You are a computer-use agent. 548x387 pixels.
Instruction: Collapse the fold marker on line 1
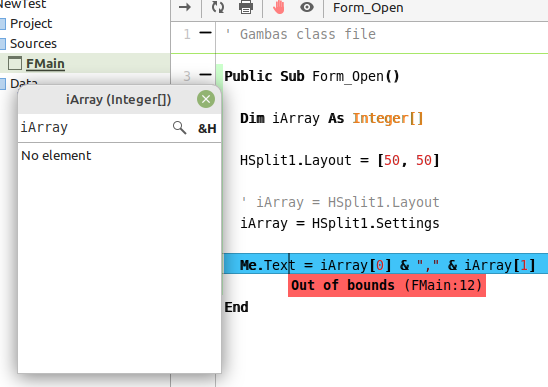[x=205, y=33]
